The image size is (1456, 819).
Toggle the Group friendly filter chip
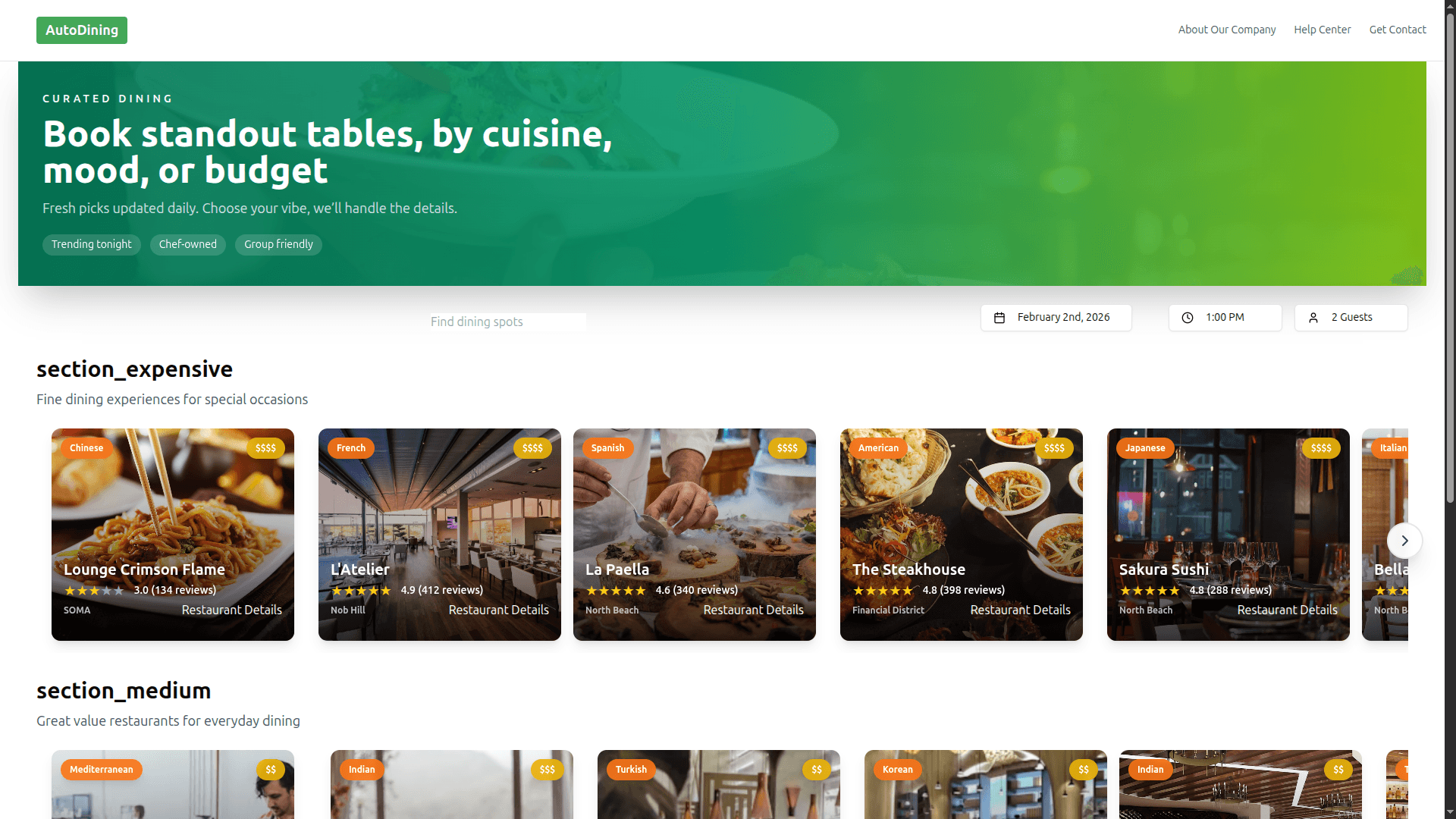coord(278,244)
